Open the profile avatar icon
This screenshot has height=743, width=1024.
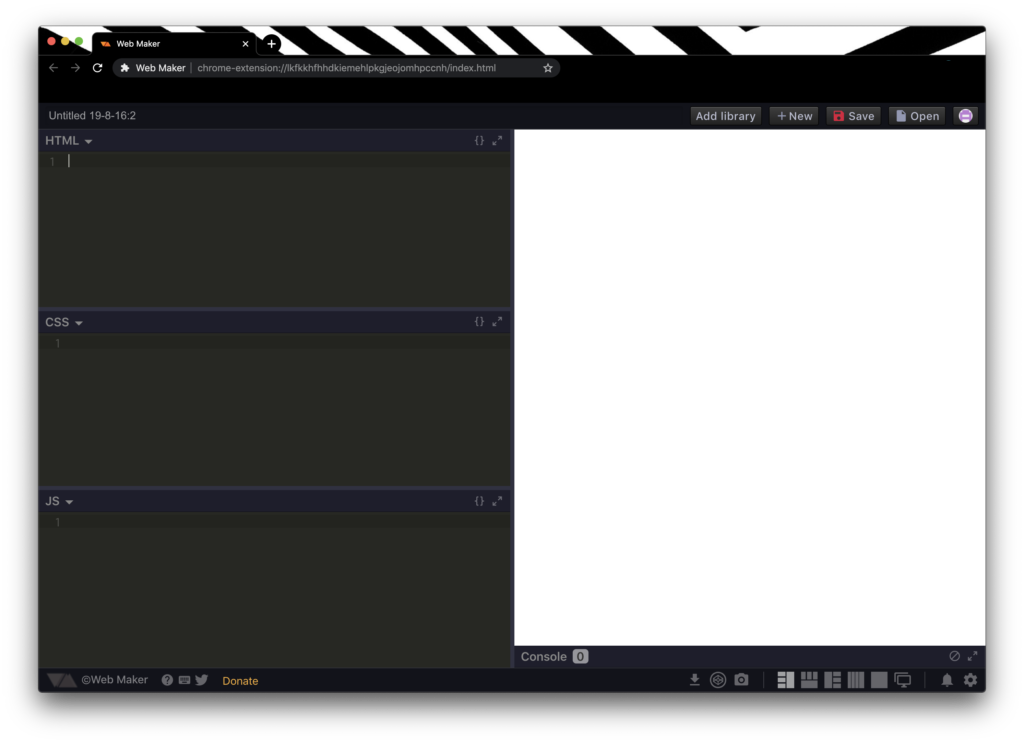point(965,116)
